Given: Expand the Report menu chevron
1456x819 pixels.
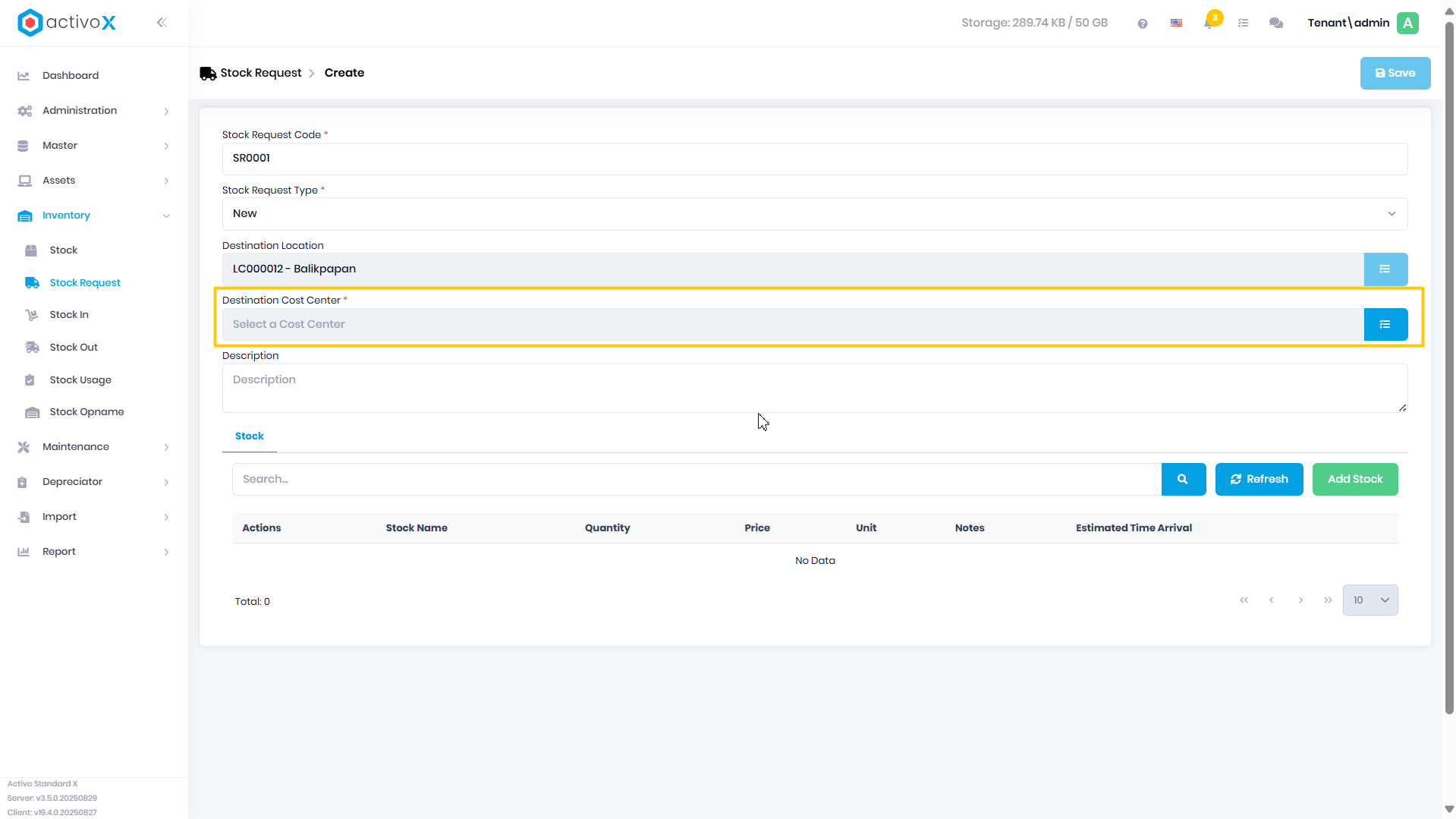Looking at the screenshot, I should (x=166, y=553).
